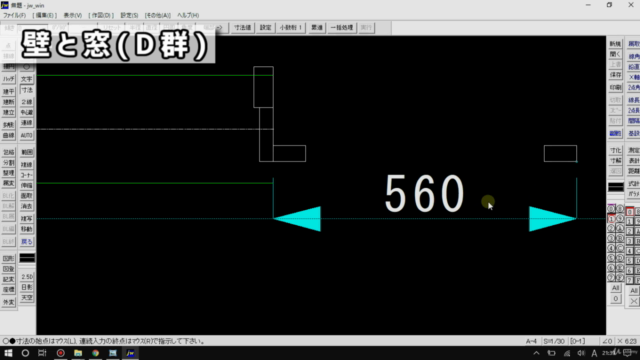
Task: Toggle layer 3 square button
Action: (x=630, y=241)
